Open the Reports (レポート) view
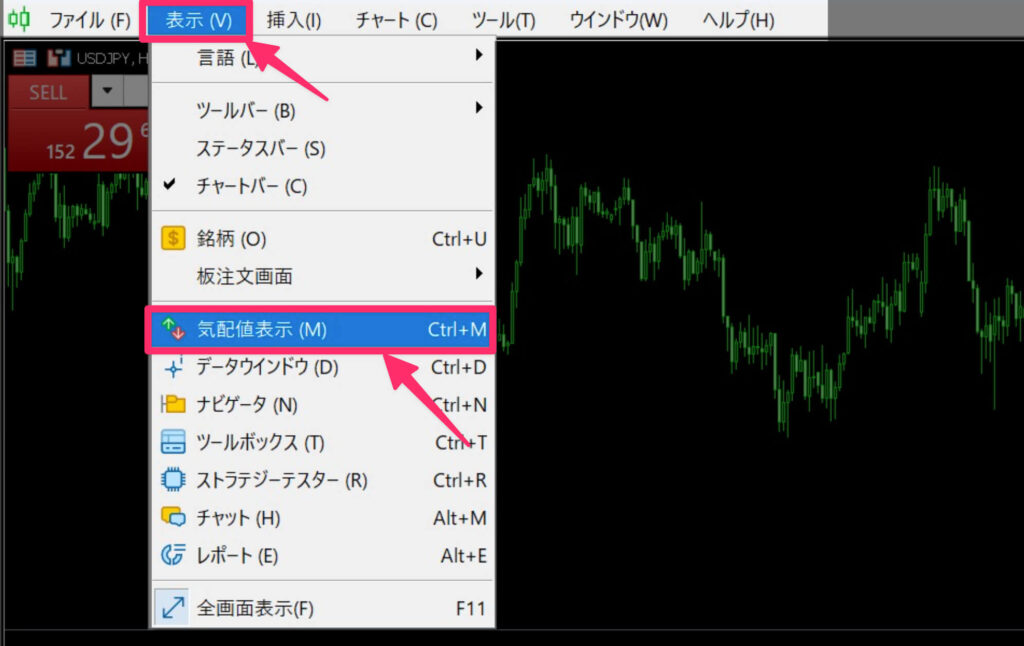The width and height of the screenshot is (1024, 646). 240,557
